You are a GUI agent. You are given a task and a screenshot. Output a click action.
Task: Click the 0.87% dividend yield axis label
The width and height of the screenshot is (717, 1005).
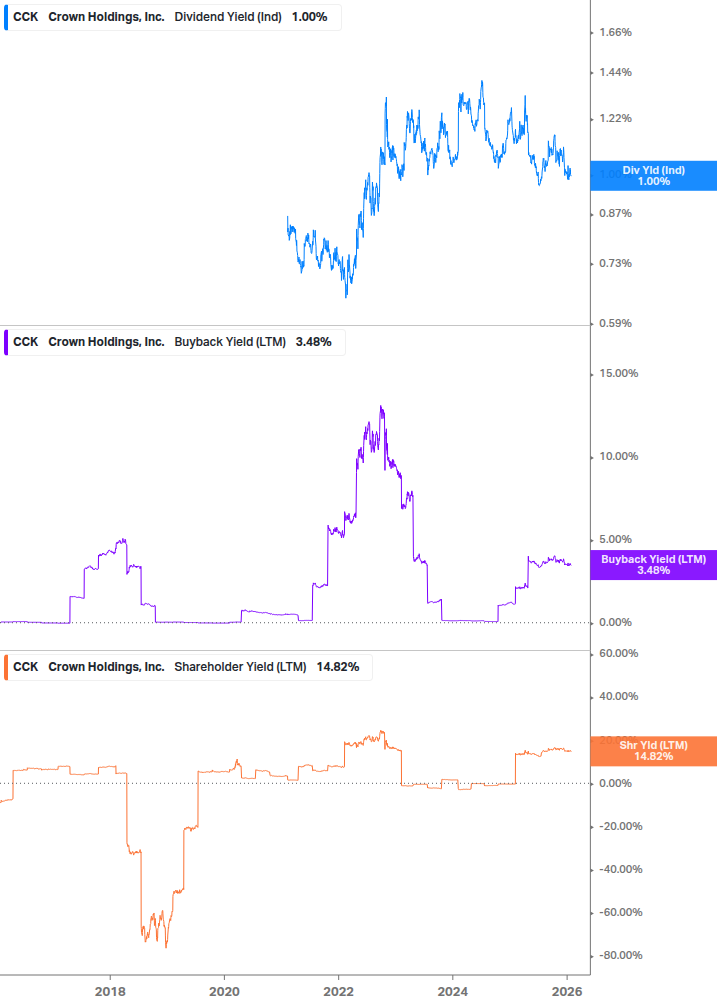coord(615,213)
